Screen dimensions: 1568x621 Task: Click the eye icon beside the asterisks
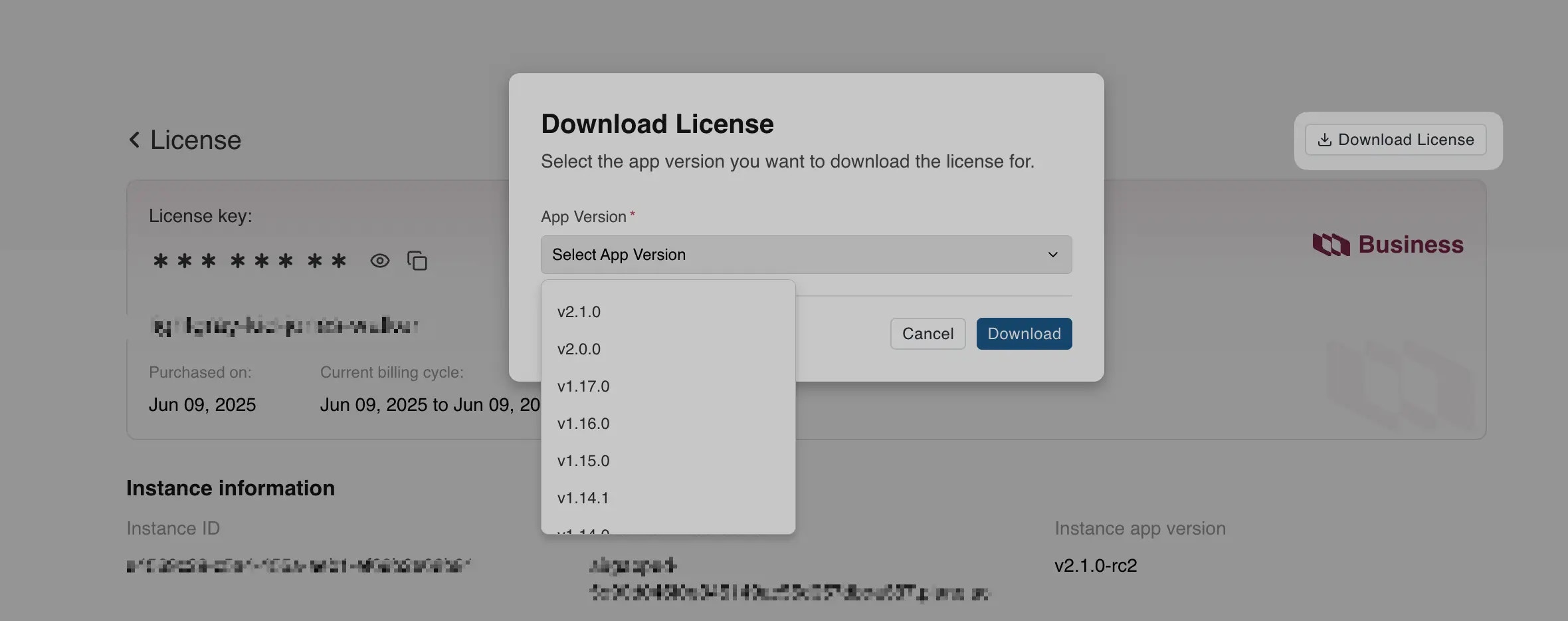pyautogui.click(x=379, y=261)
